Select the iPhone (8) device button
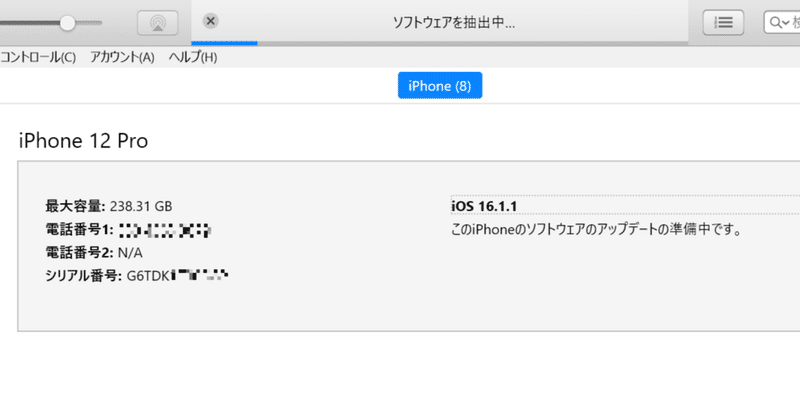The image size is (800, 419). coord(440,86)
